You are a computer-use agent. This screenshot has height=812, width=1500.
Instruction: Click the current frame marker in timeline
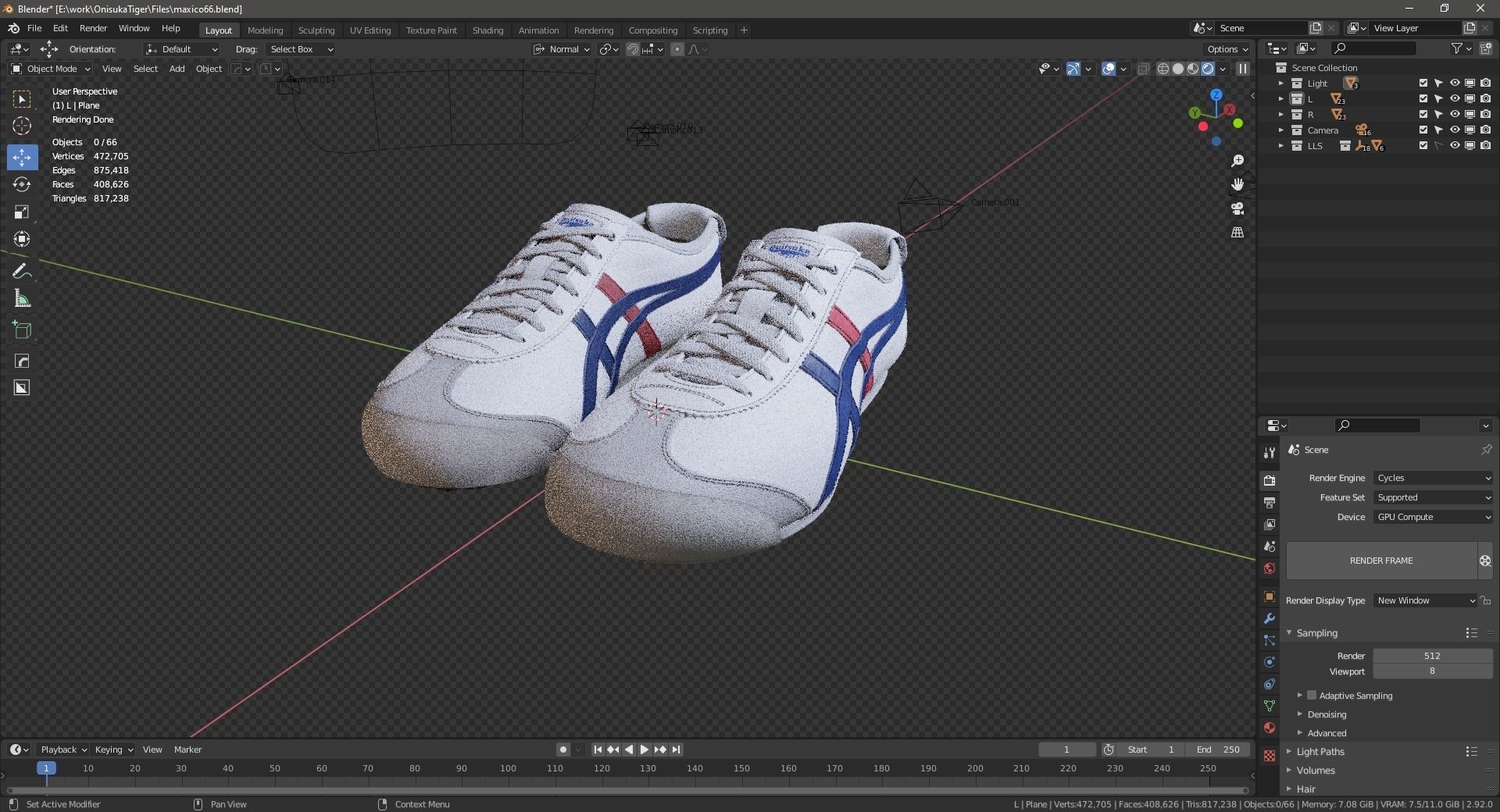46,768
